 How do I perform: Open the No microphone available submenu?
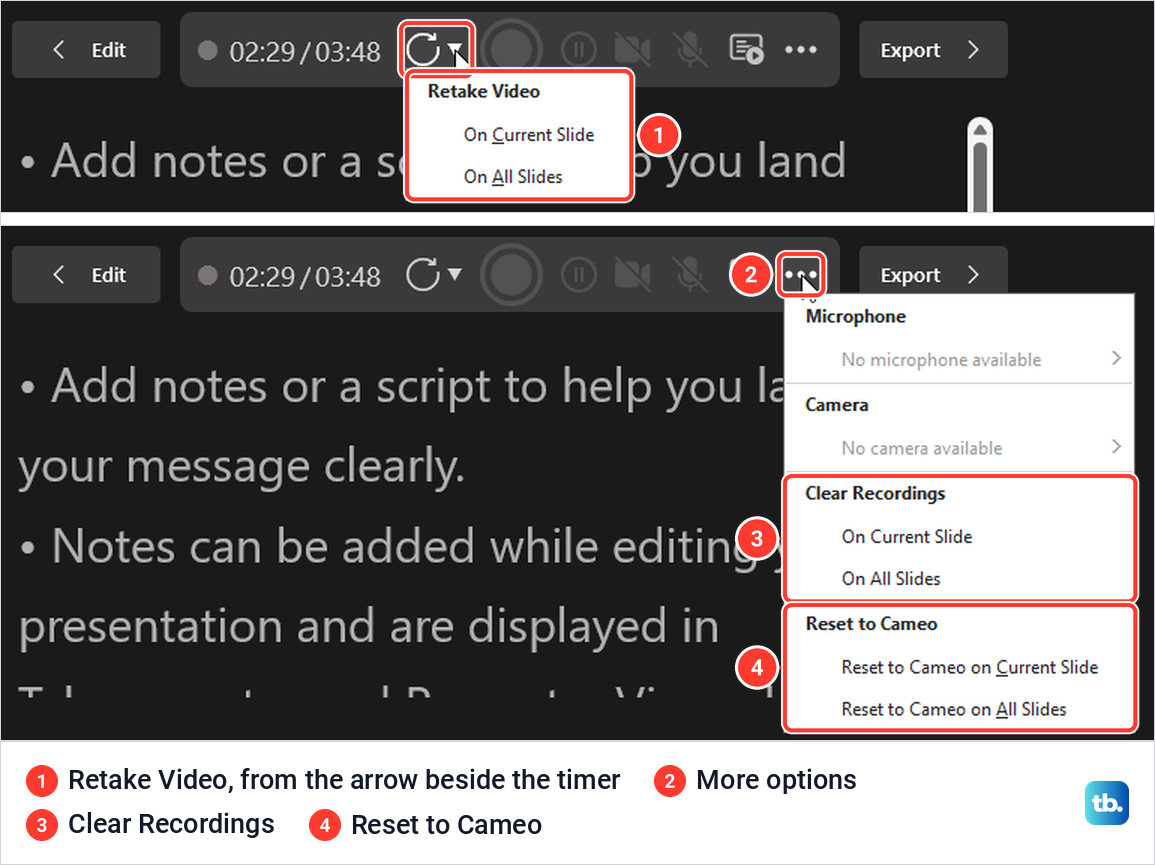coord(959,360)
